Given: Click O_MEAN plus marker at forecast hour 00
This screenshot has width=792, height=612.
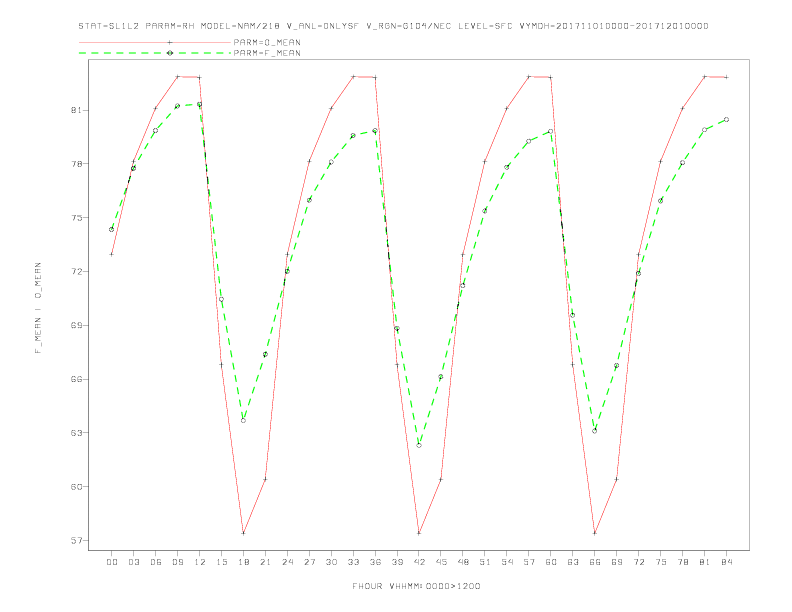Looking at the screenshot, I should (x=112, y=254).
